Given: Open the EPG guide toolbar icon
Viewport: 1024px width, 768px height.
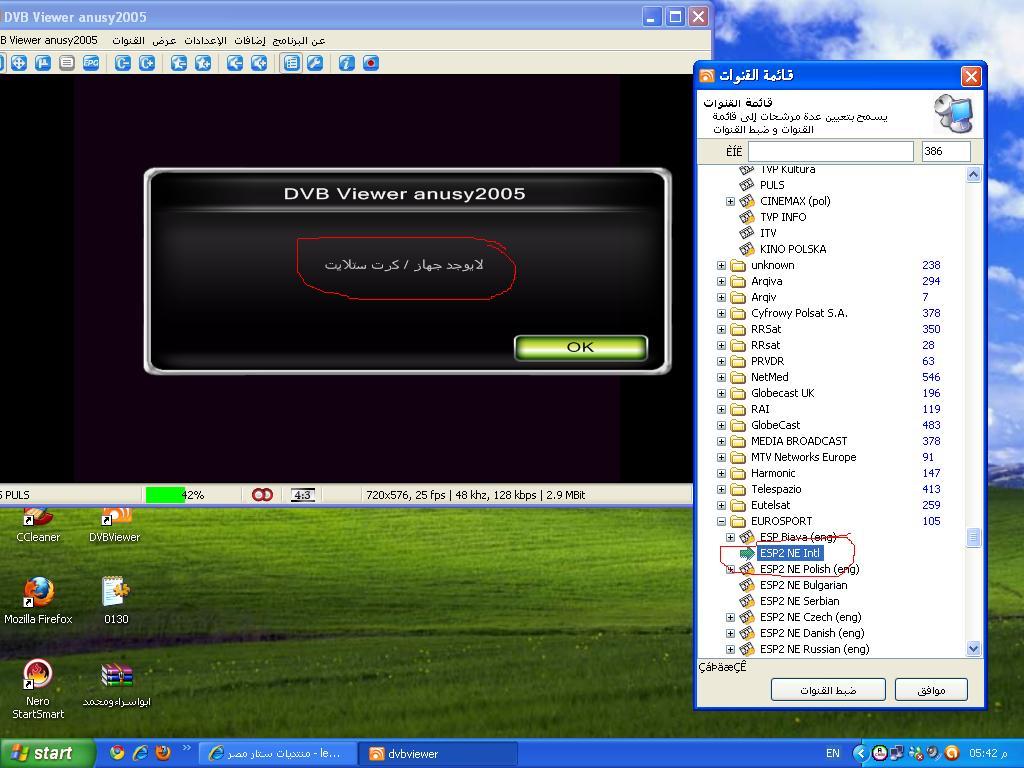Looking at the screenshot, I should 91,63.
